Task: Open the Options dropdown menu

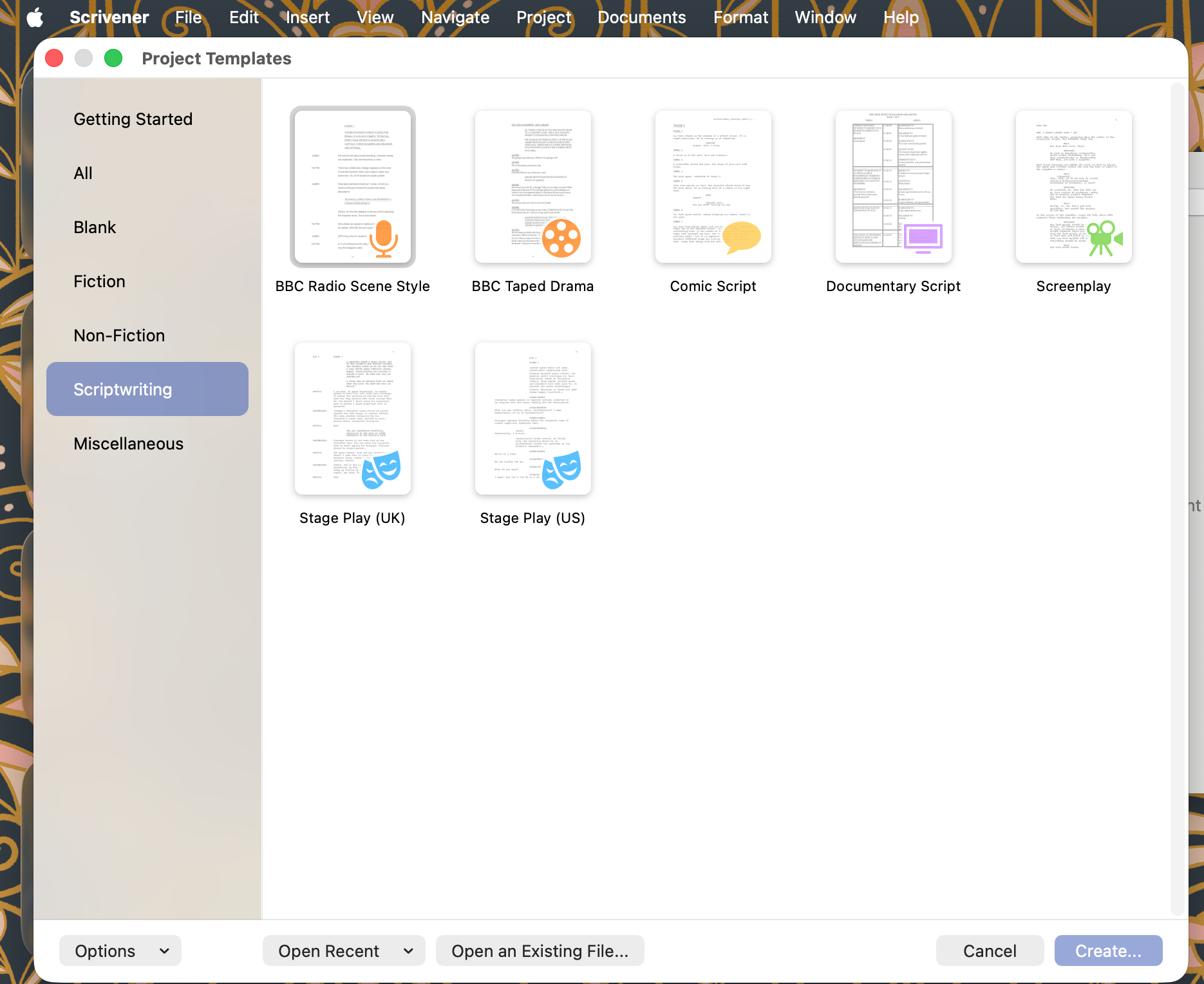Action: 120,951
